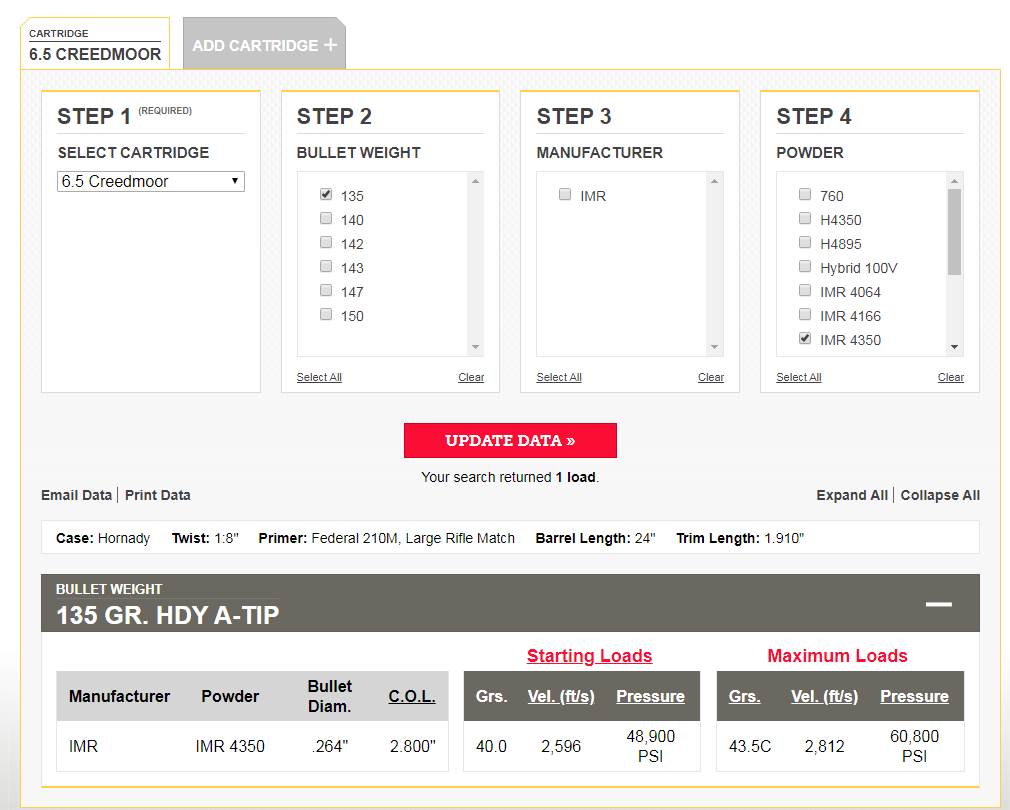Uncheck the 135 bullet weight checkbox
This screenshot has height=810, width=1010.
[326, 194]
